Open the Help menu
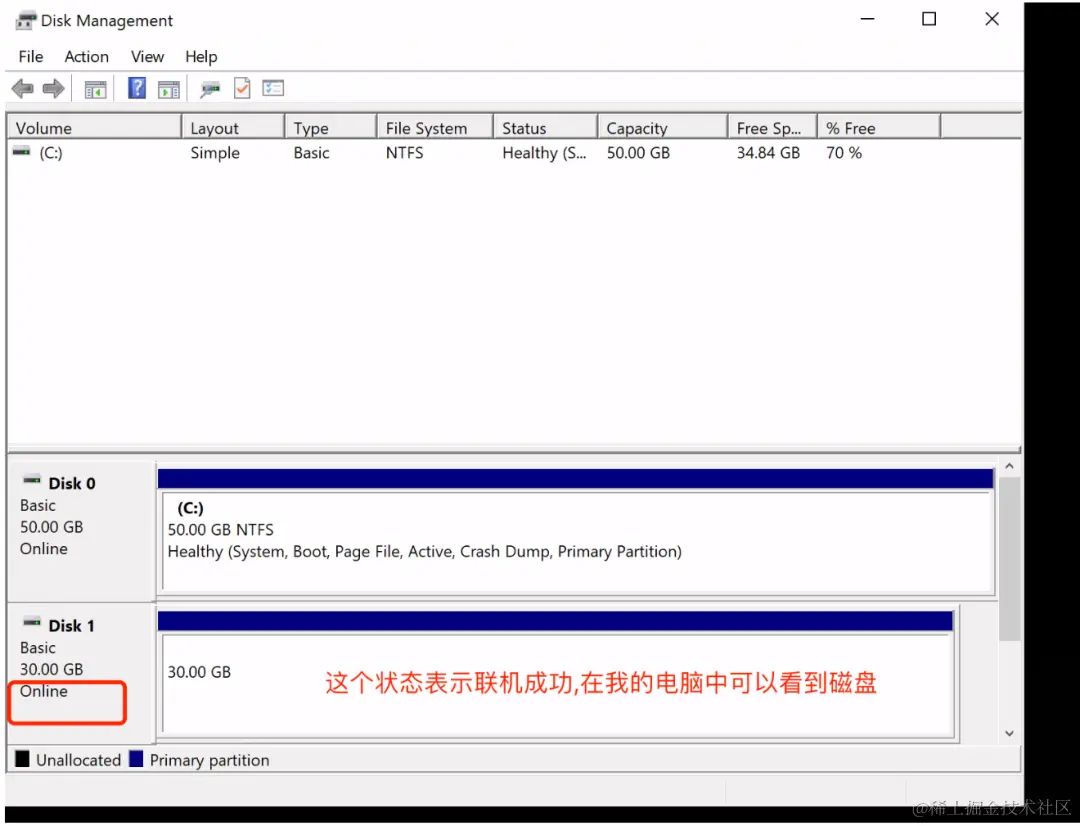 tap(201, 56)
